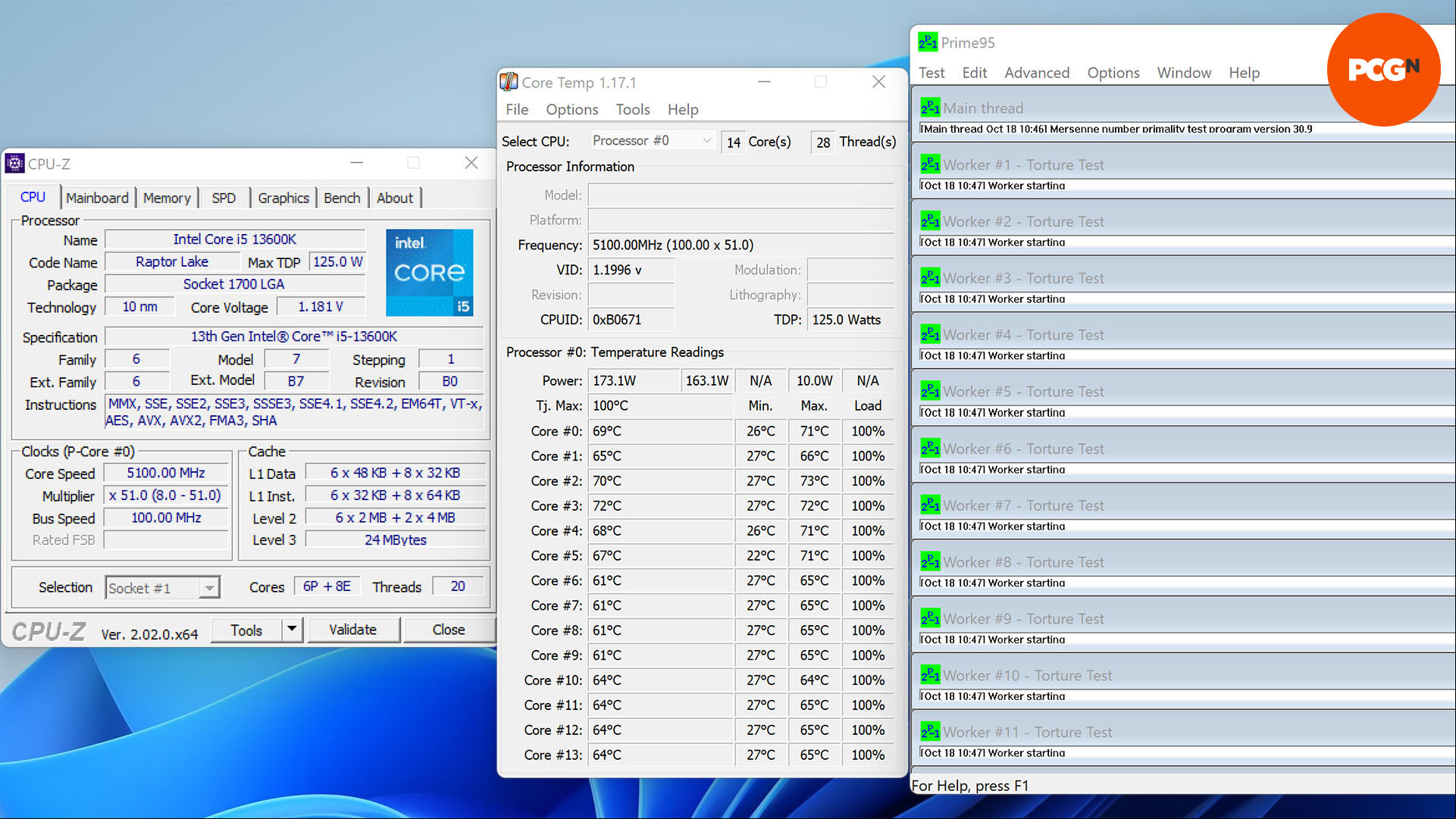
Task: Open the Bench tab in CPU-Z
Action: point(342,198)
